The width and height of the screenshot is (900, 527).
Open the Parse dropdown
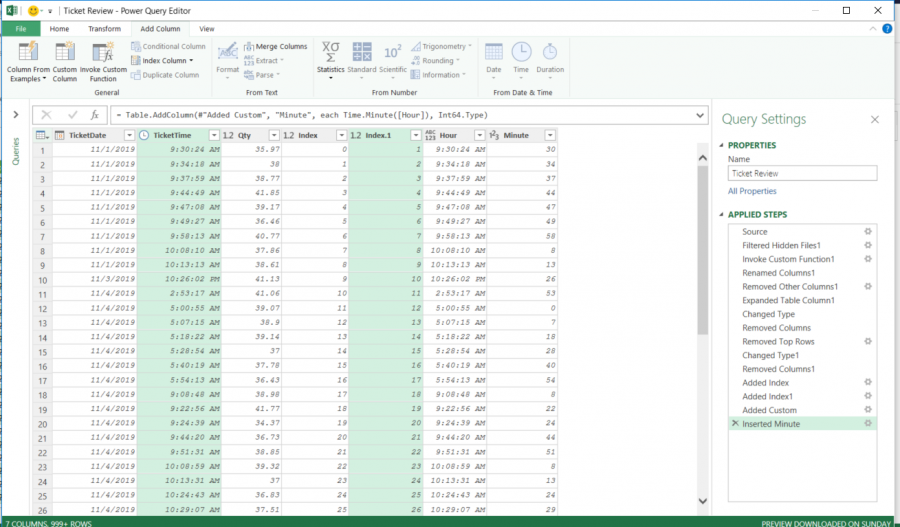pos(262,75)
